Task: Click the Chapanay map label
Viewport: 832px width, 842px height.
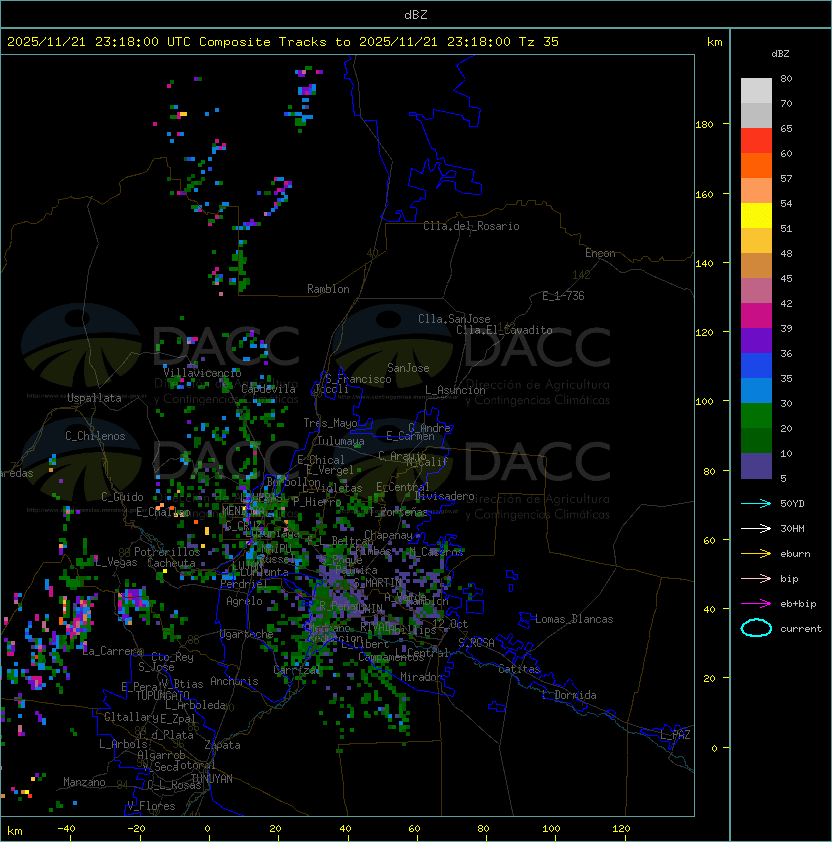Action: (x=388, y=535)
